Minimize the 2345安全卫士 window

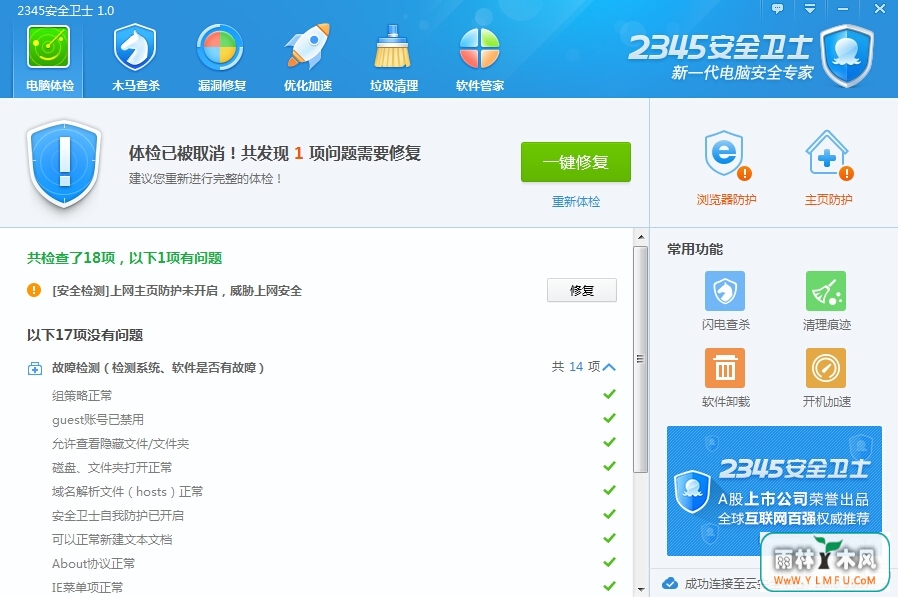pos(842,9)
